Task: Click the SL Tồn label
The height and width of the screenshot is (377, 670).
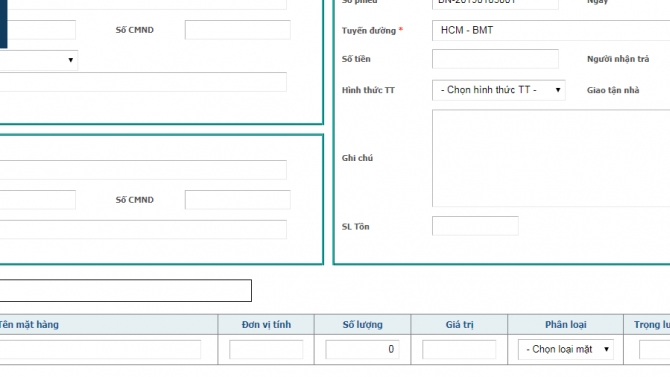Action: 355,227
